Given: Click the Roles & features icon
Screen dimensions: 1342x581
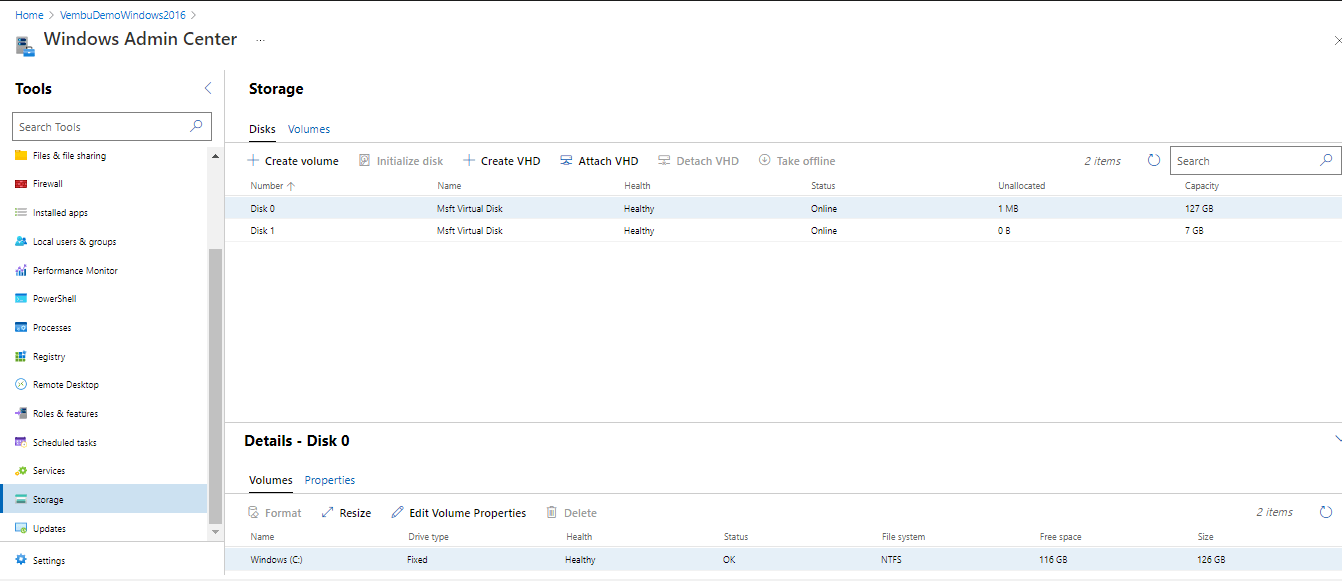Looking at the screenshot, I should (21, 414).
